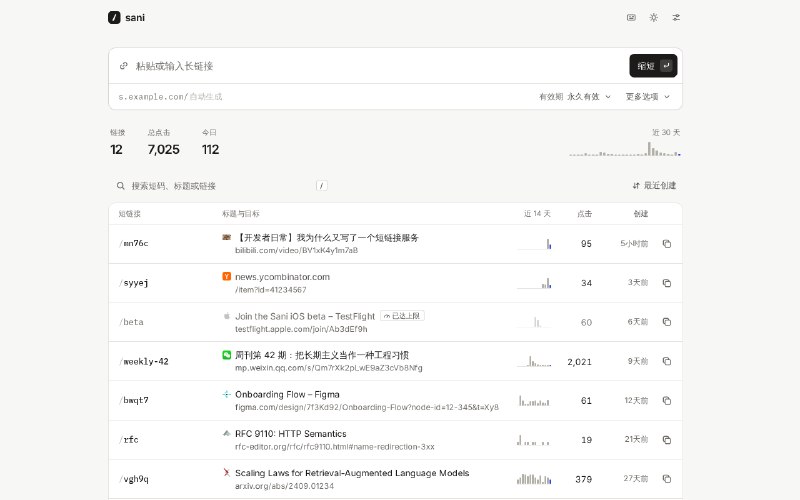Click the sparkline chart in /weekly-42 row

click(x=534, y=361)
